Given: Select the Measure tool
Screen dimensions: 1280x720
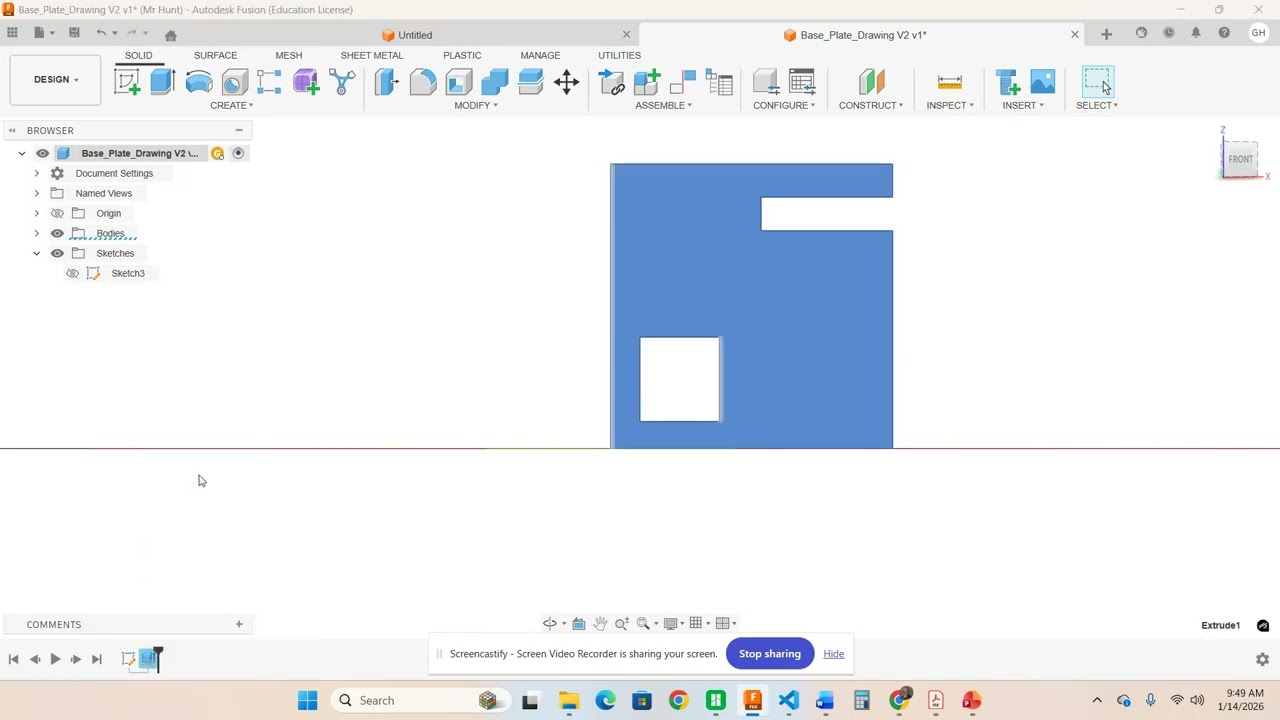Looking at the screenshot, I should click(x=950, y=82).
